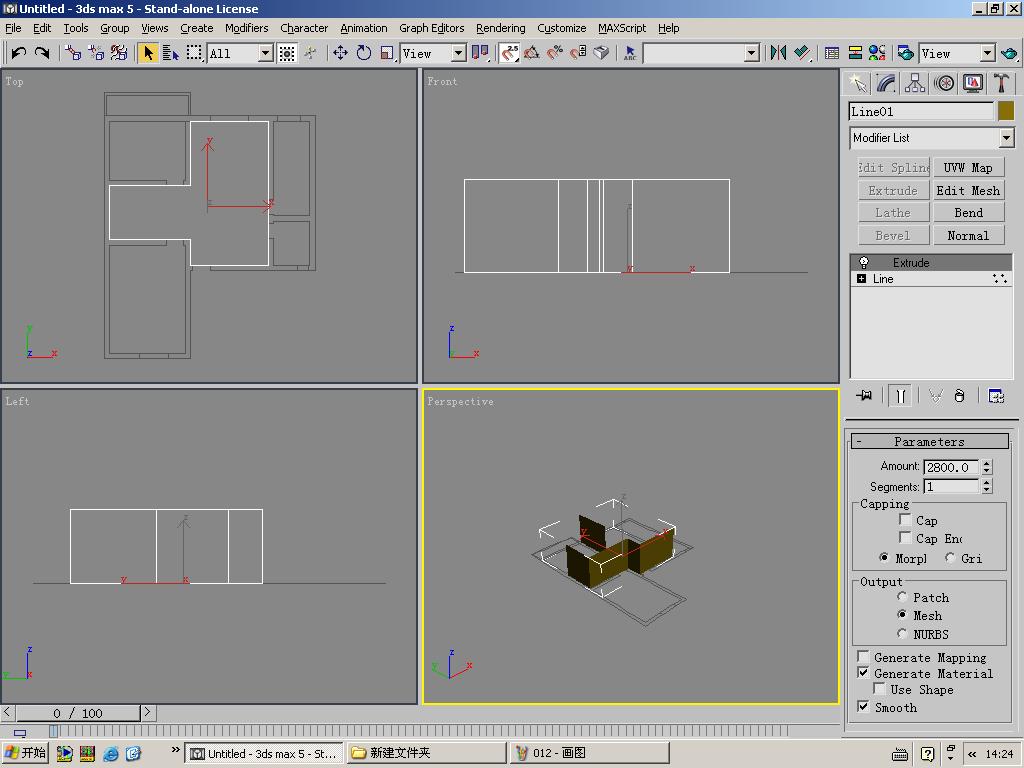Screen dimensions: 1024x768
Task: Toggle the Angle Snap magnet icon
Action: tap(532, 53)
